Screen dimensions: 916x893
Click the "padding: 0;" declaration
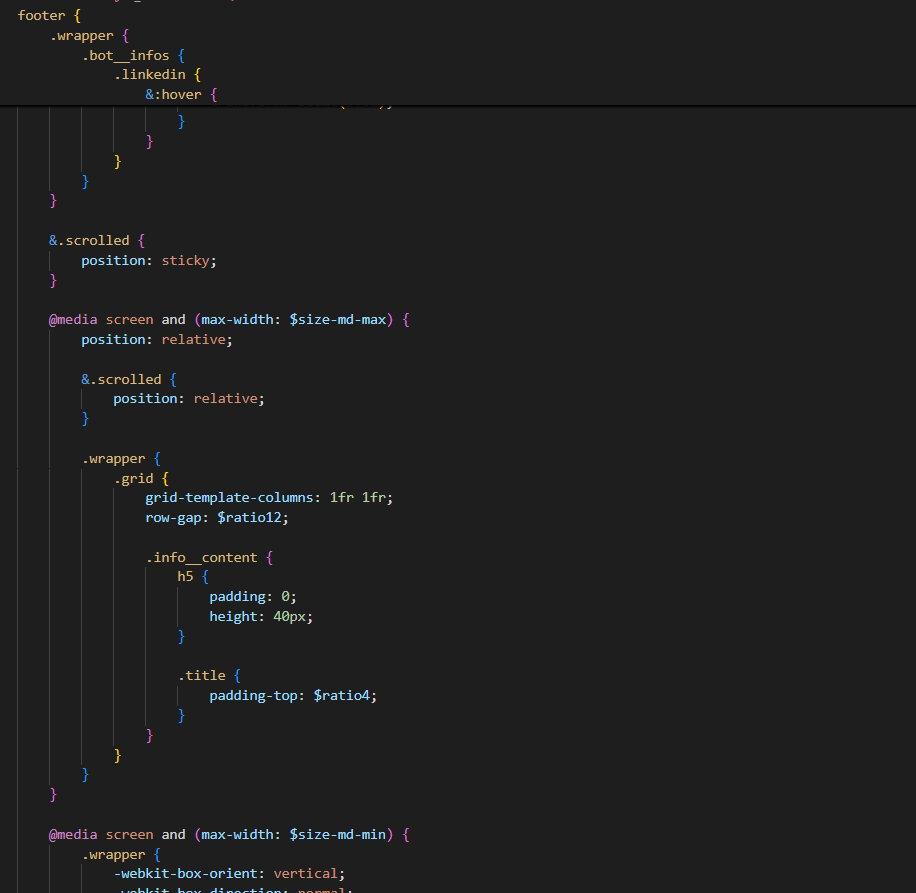[252, 597]
